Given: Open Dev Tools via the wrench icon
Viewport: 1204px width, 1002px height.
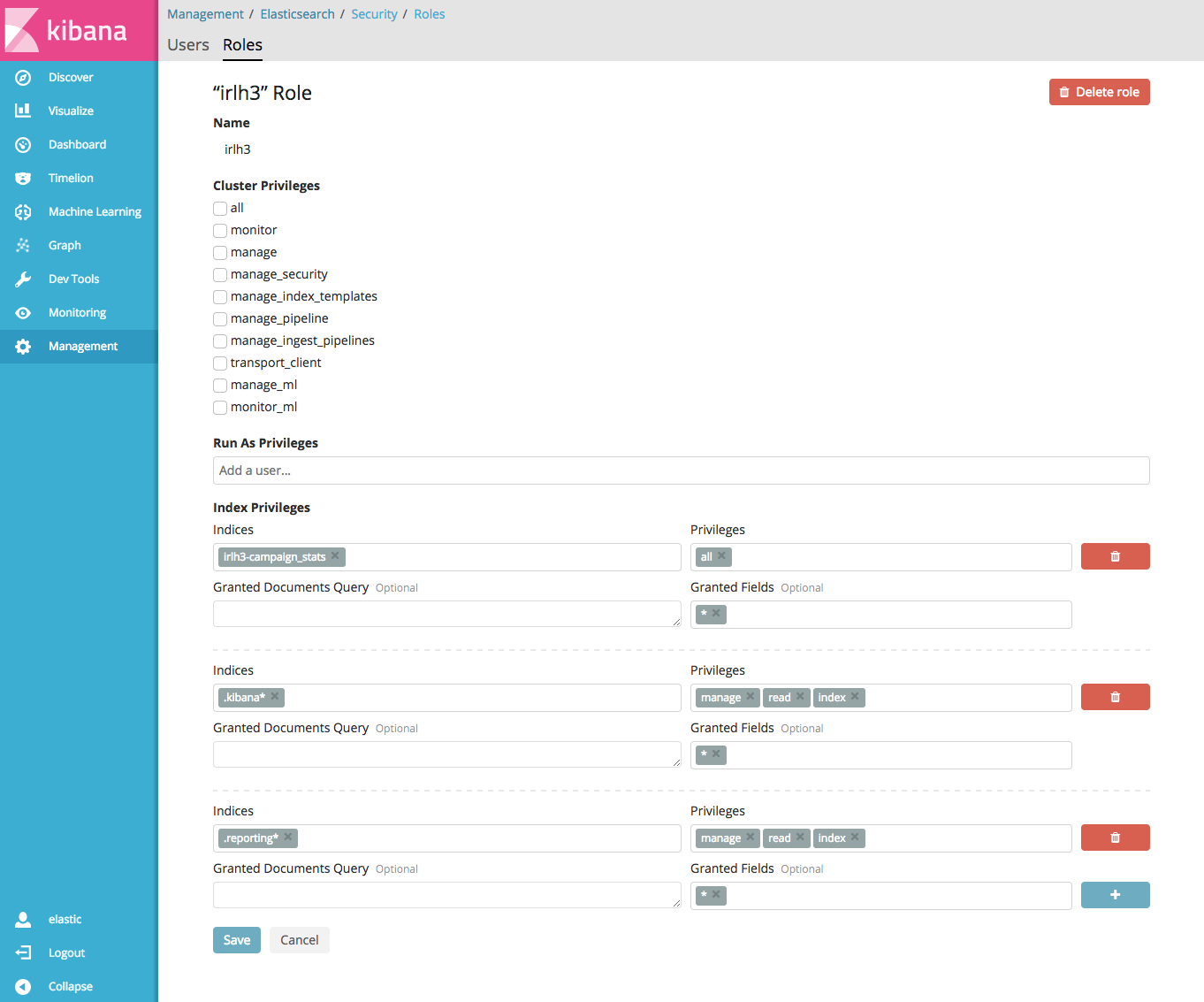Looking at the screenshot, I should point(23,279).
